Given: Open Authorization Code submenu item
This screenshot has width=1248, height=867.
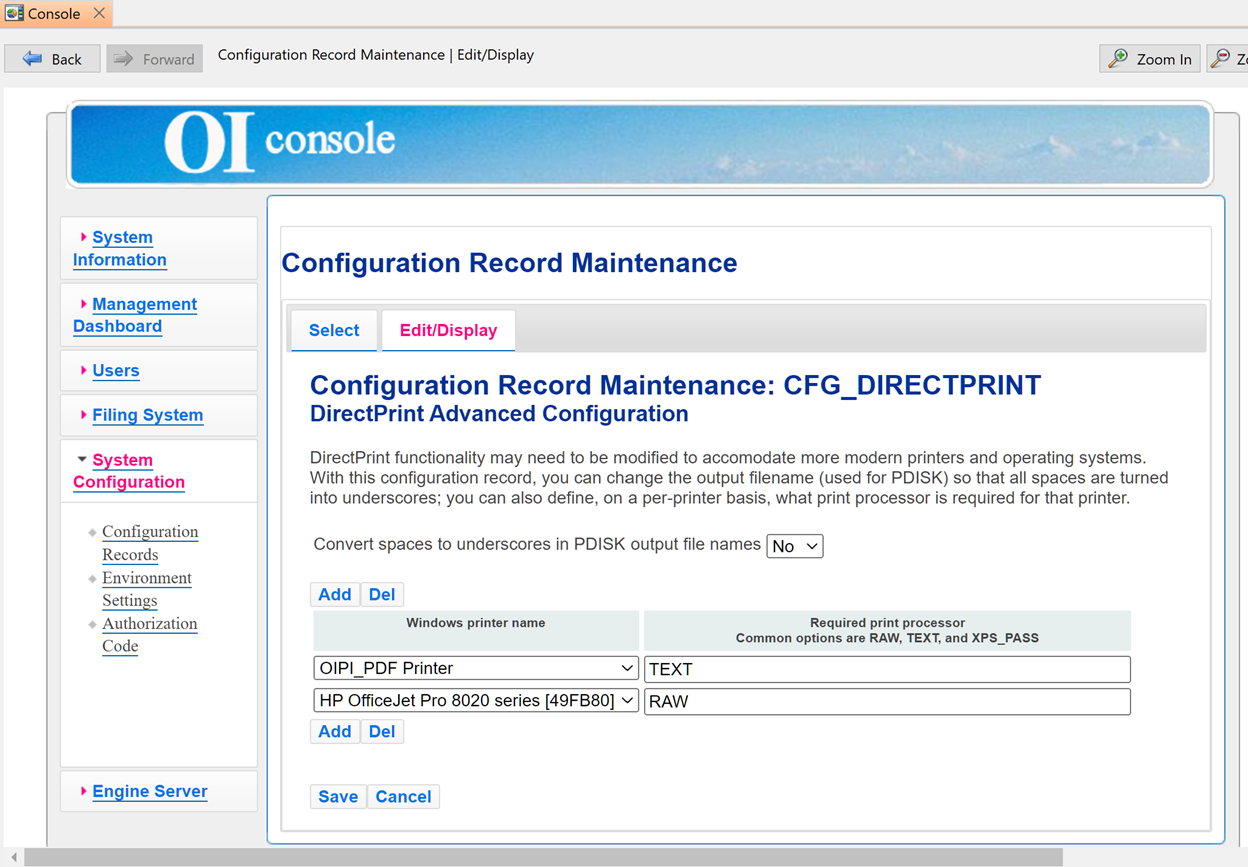Looking at the screenshot, I should tap(150, 634).
